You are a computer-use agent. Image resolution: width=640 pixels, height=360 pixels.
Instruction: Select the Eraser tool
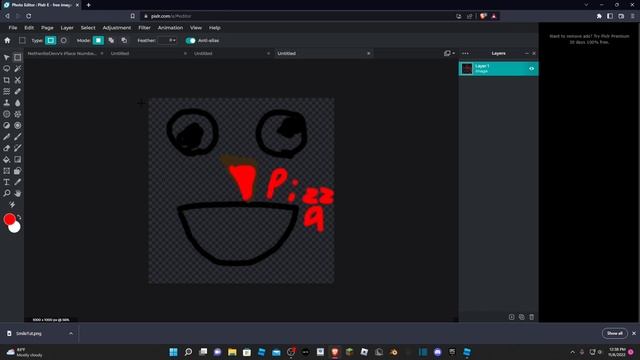click(7, 148)
